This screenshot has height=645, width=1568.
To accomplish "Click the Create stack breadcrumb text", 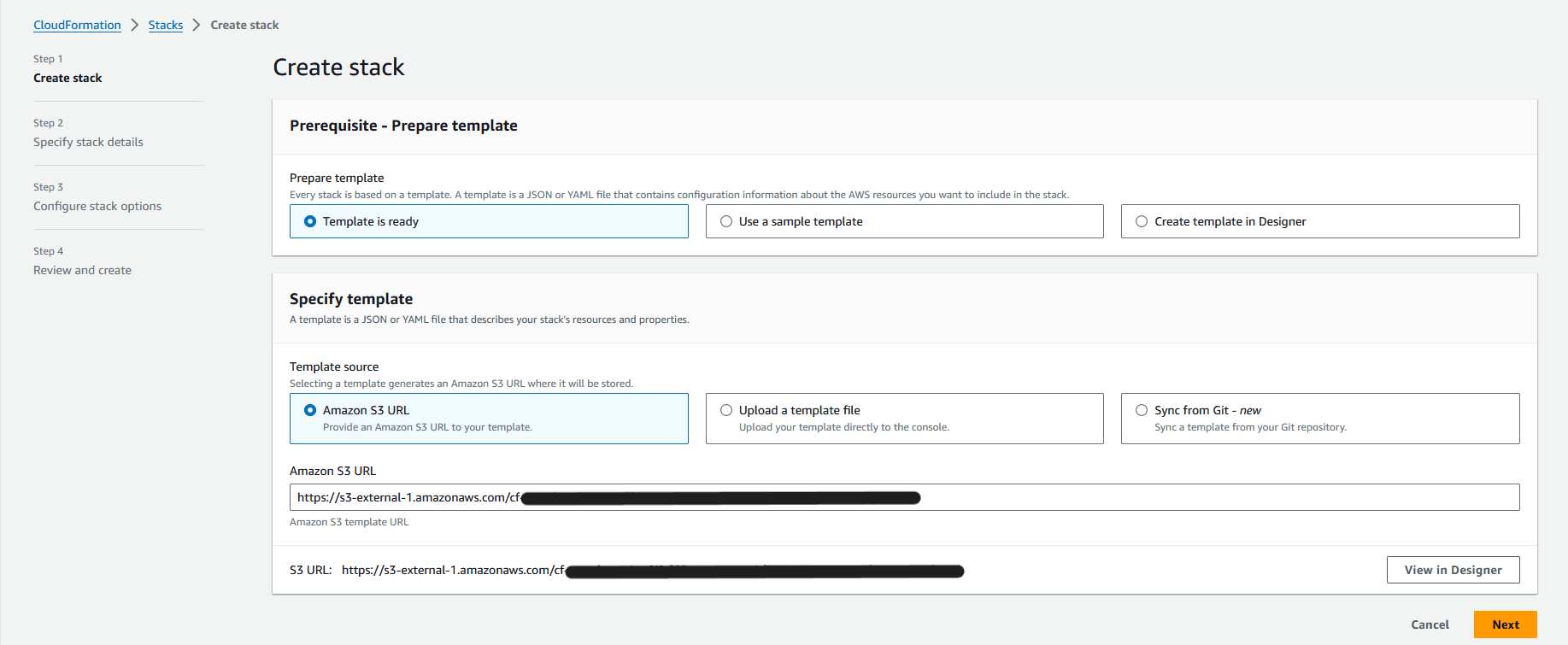I will [244, 25].
